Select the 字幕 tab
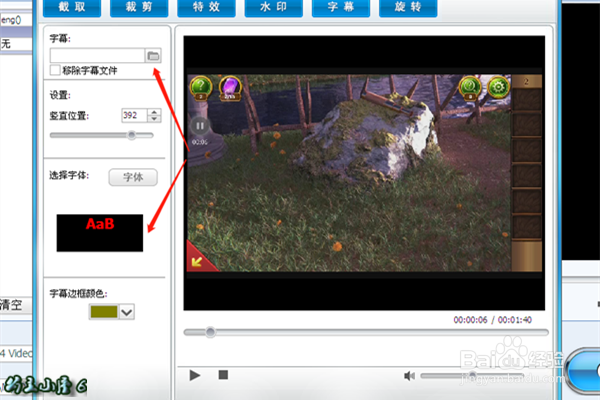The image size is (600, 400). pos(341,8)
